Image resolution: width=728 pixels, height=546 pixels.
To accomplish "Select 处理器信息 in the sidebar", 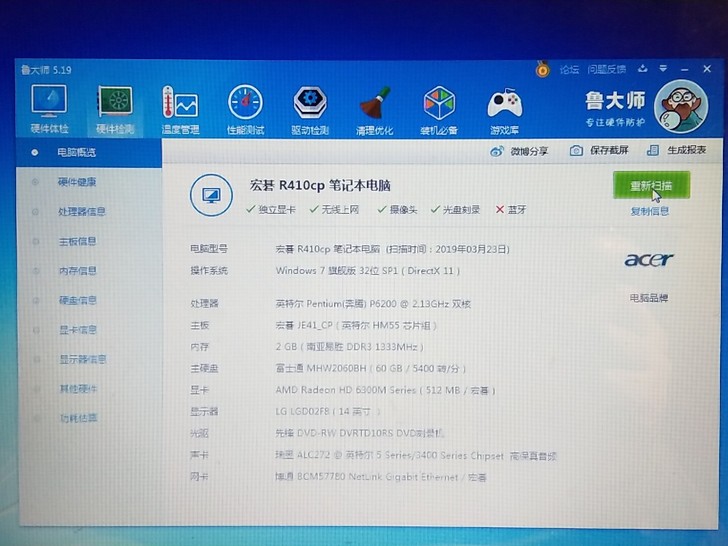I will pos(82,212).
